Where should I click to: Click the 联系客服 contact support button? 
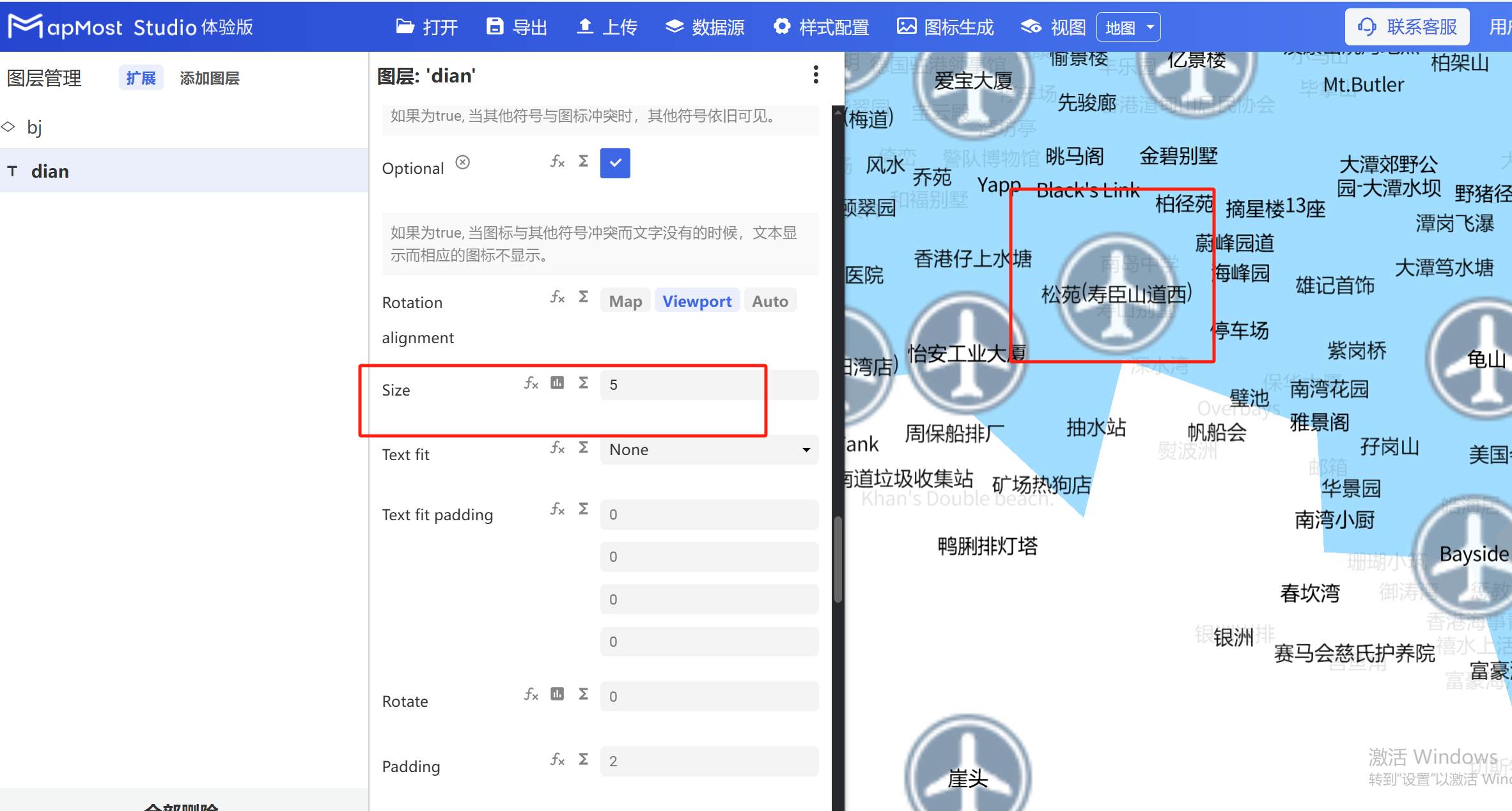click(1407, 27)
